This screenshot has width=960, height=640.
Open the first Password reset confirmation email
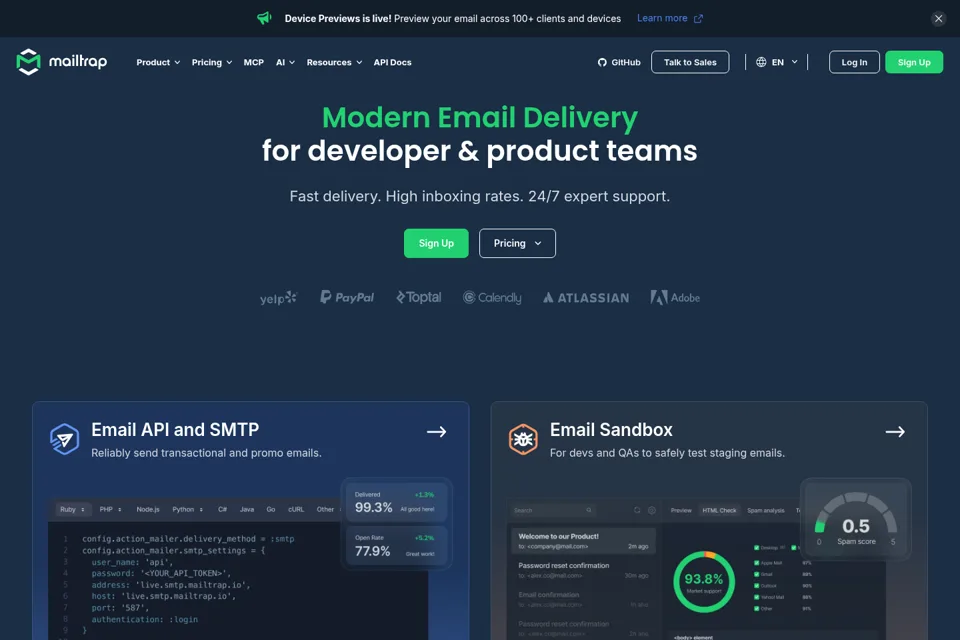[583, 570]
